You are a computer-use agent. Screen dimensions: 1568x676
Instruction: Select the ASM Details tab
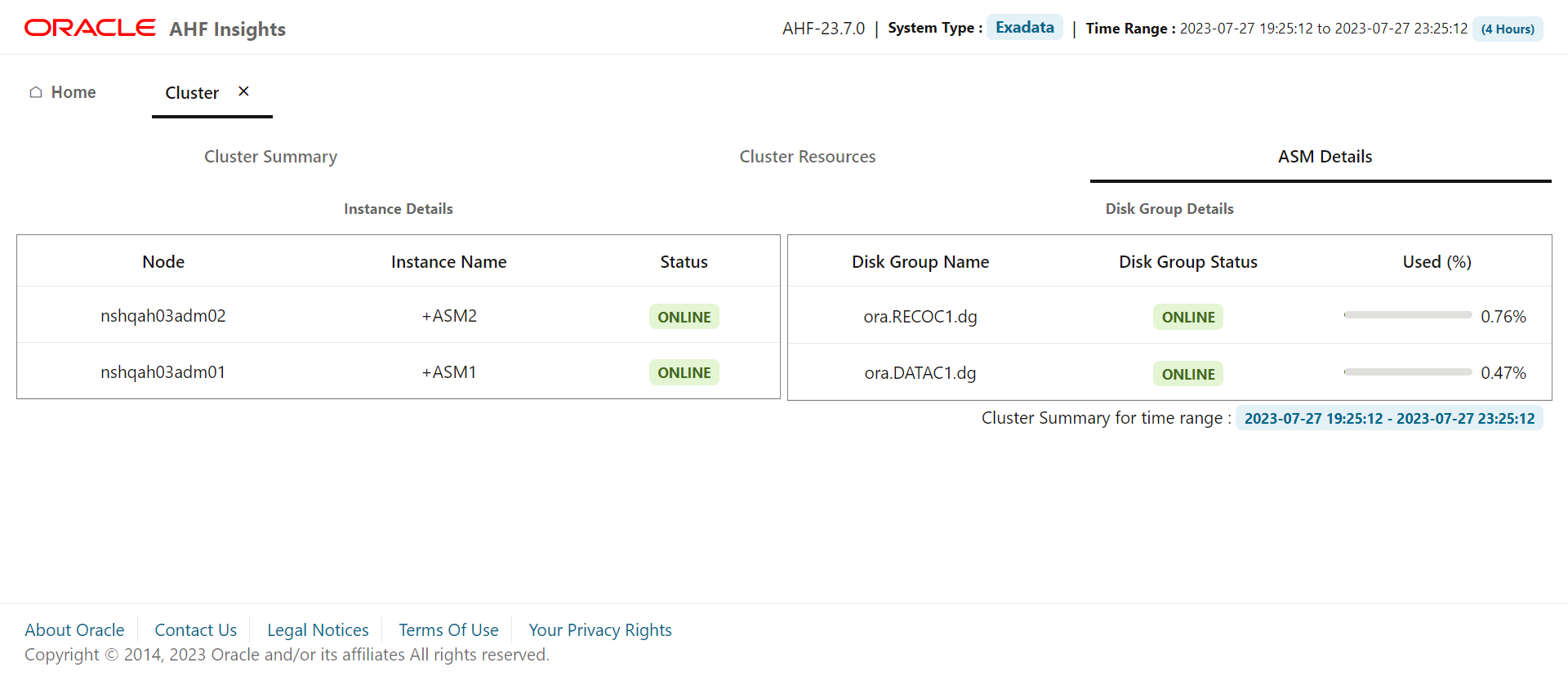[x=1325, y=157]
